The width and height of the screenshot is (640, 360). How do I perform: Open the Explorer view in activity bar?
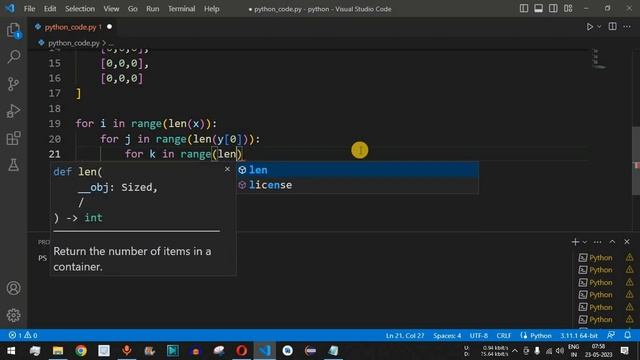[x=13, y=30]
